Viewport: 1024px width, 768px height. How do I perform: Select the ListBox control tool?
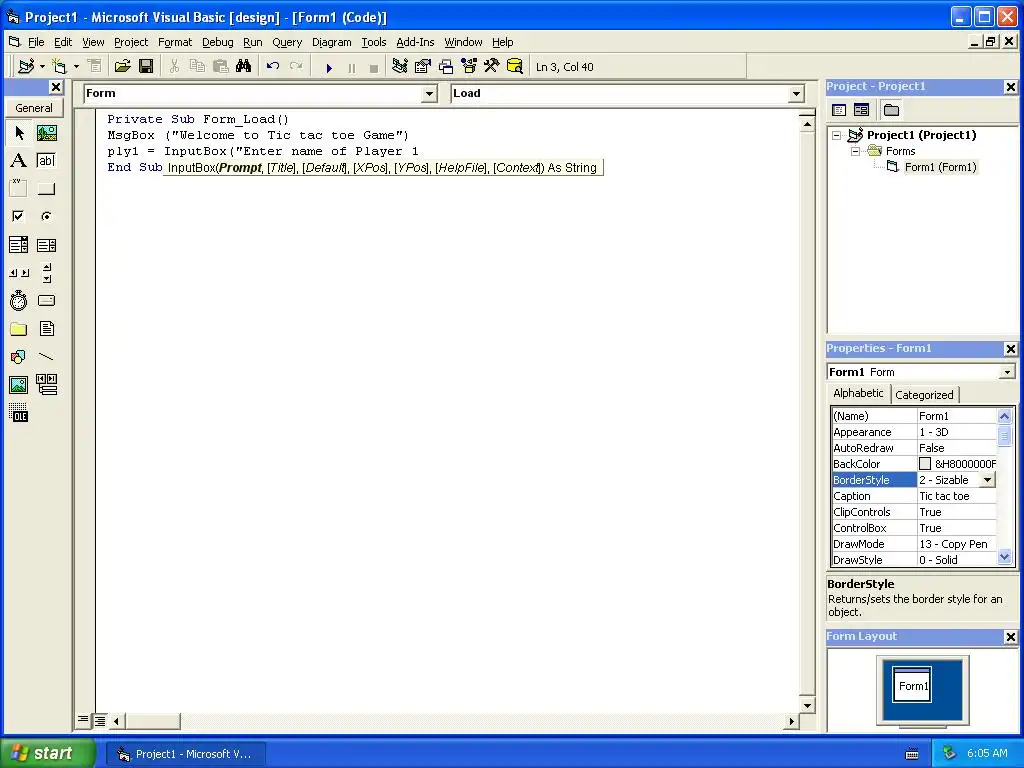[x=46, y=245]
